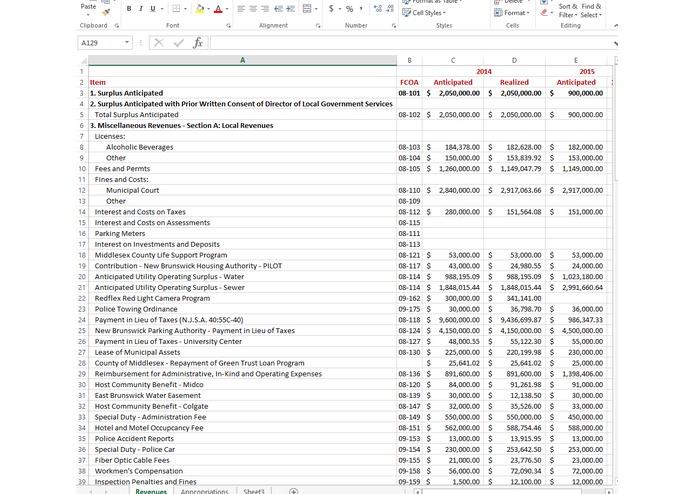Open the Number format dialog launcher

pos(394,26)
